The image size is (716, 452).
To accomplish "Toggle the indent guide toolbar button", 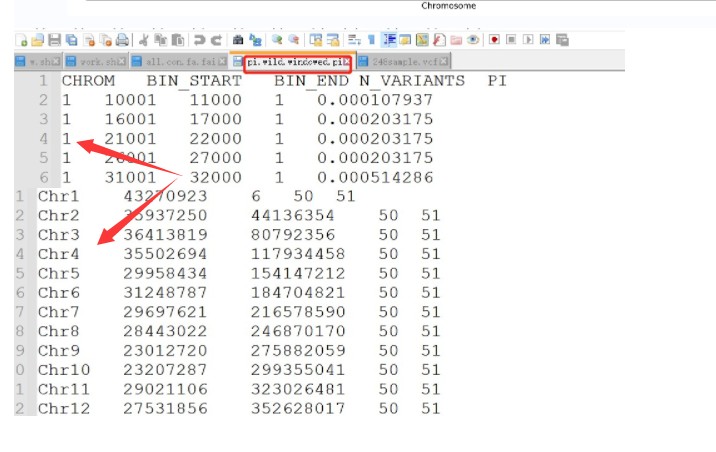I will click(x=389, y=40).
